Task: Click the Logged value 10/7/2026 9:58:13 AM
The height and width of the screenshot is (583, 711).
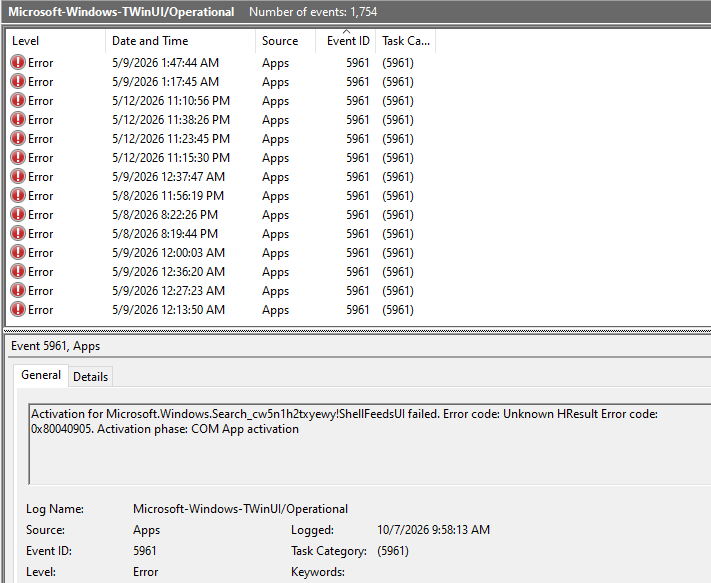Action: [433, 530]
